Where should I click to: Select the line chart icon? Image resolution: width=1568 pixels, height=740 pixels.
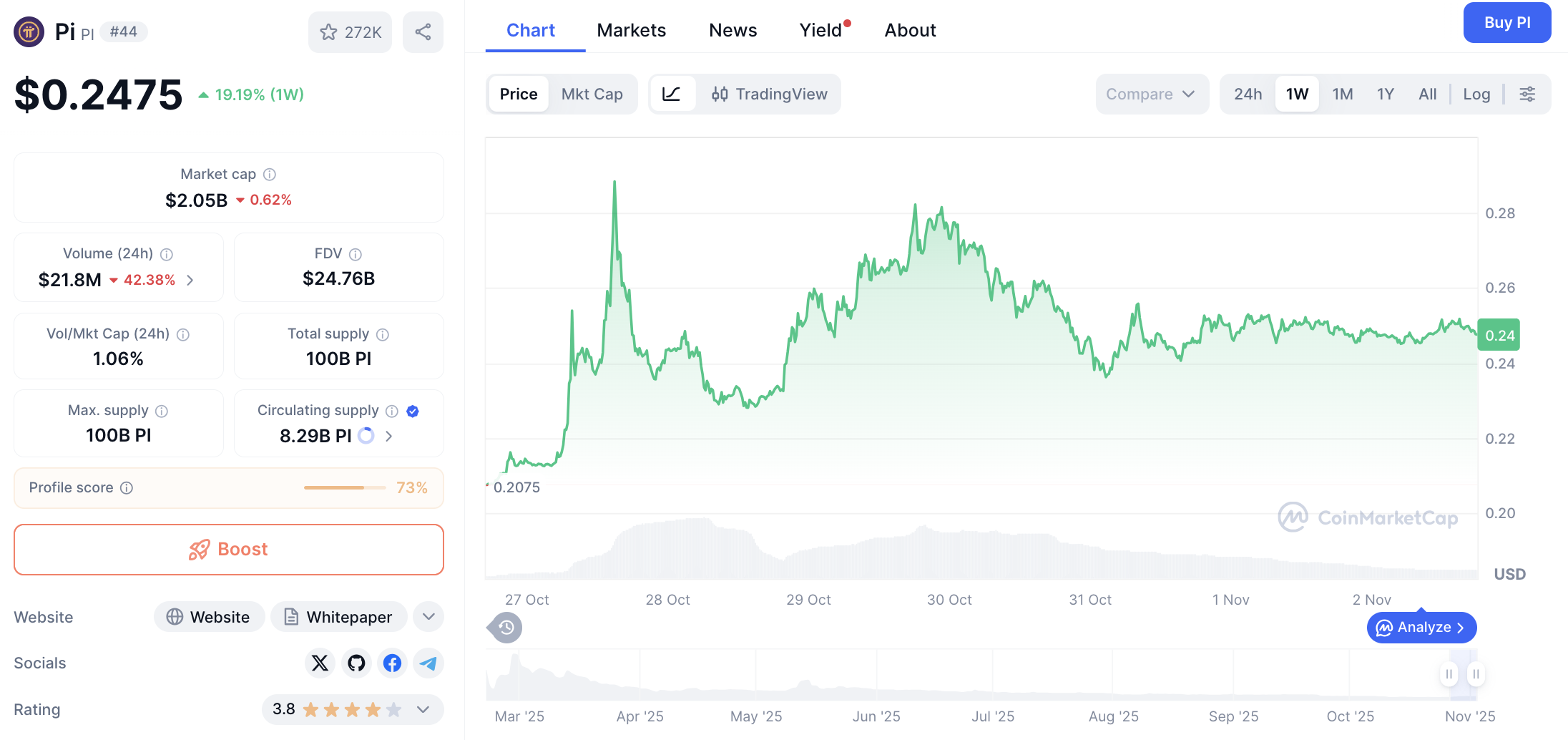pyautogui.click(x=673, y=94)
